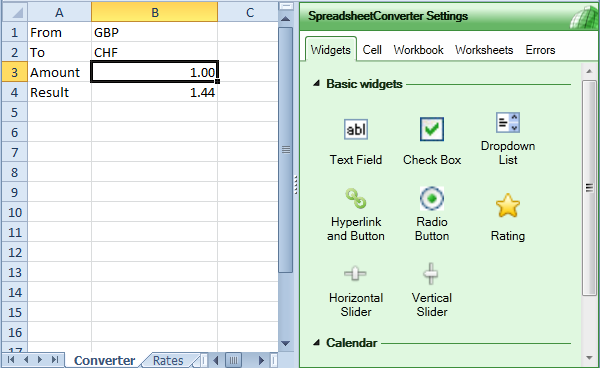
Task: Choose the Horizontal Slider widget
Action: 355,274
